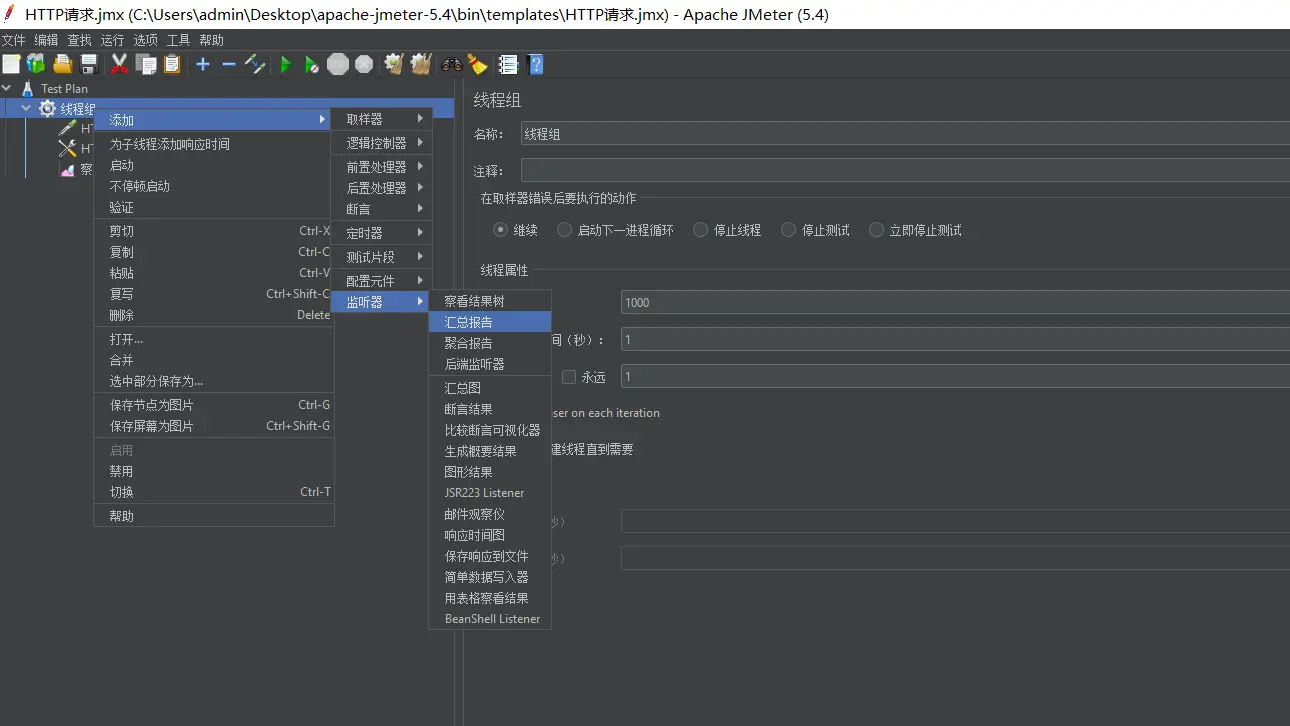The width and height of the screenshot is (1290, 726).
Task: Click the Function Helper list icon
Action: [x=508, y=65]
